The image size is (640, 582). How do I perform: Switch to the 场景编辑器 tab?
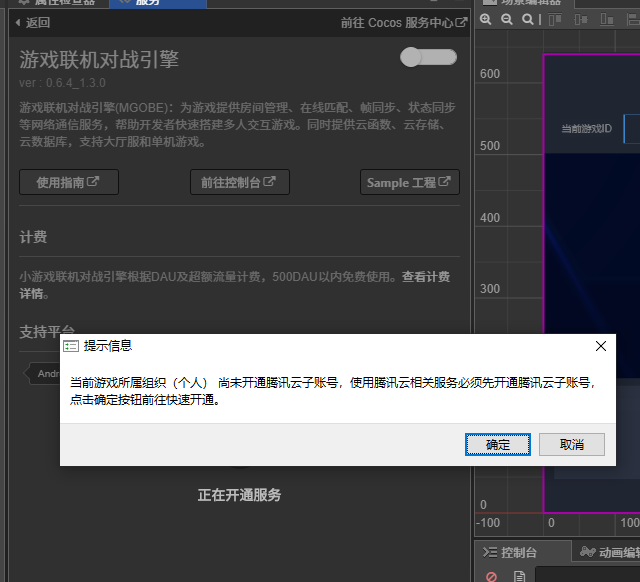(524, 3)
